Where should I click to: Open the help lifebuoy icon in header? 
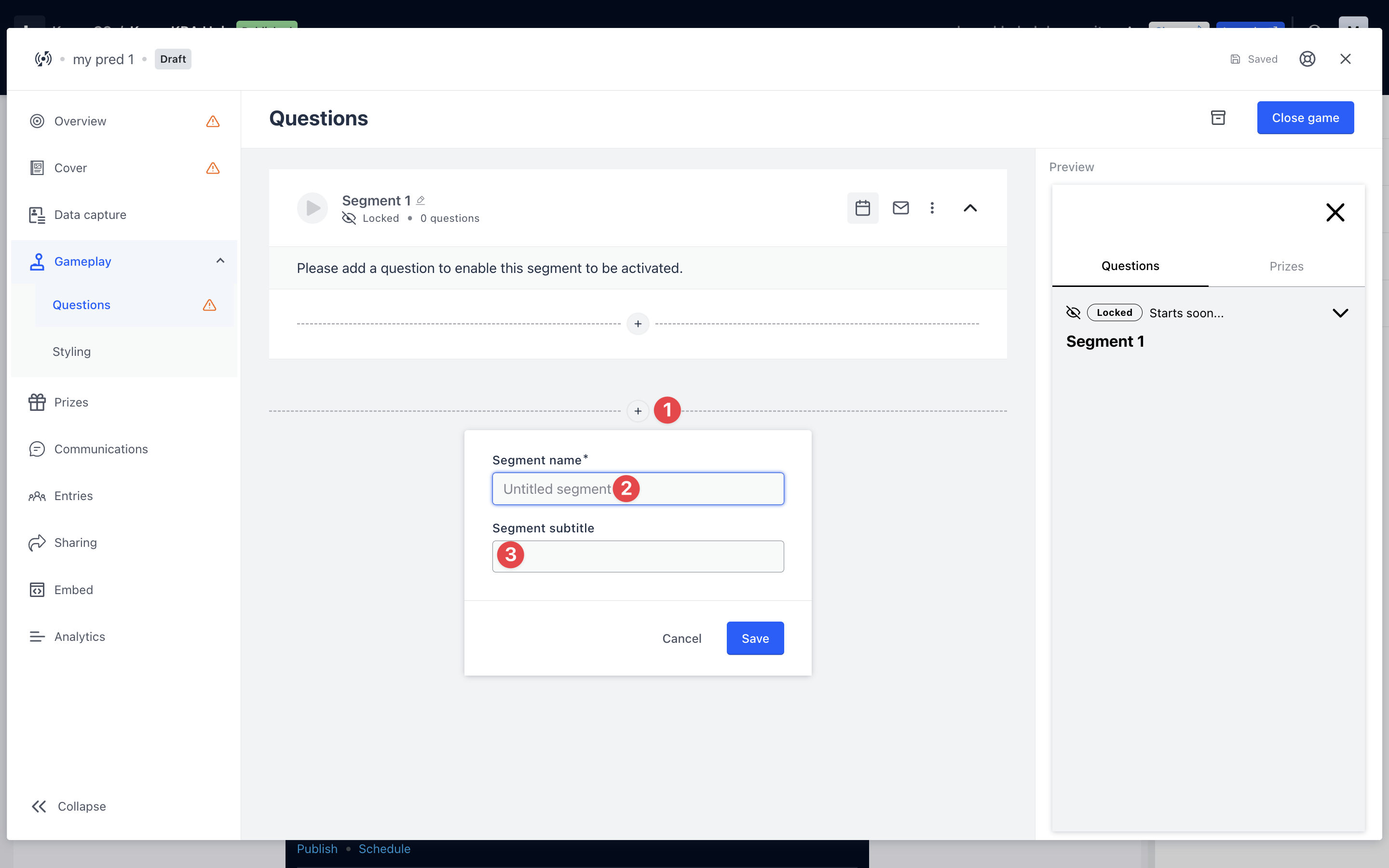pyautogui.click(x=1307, y=59)
